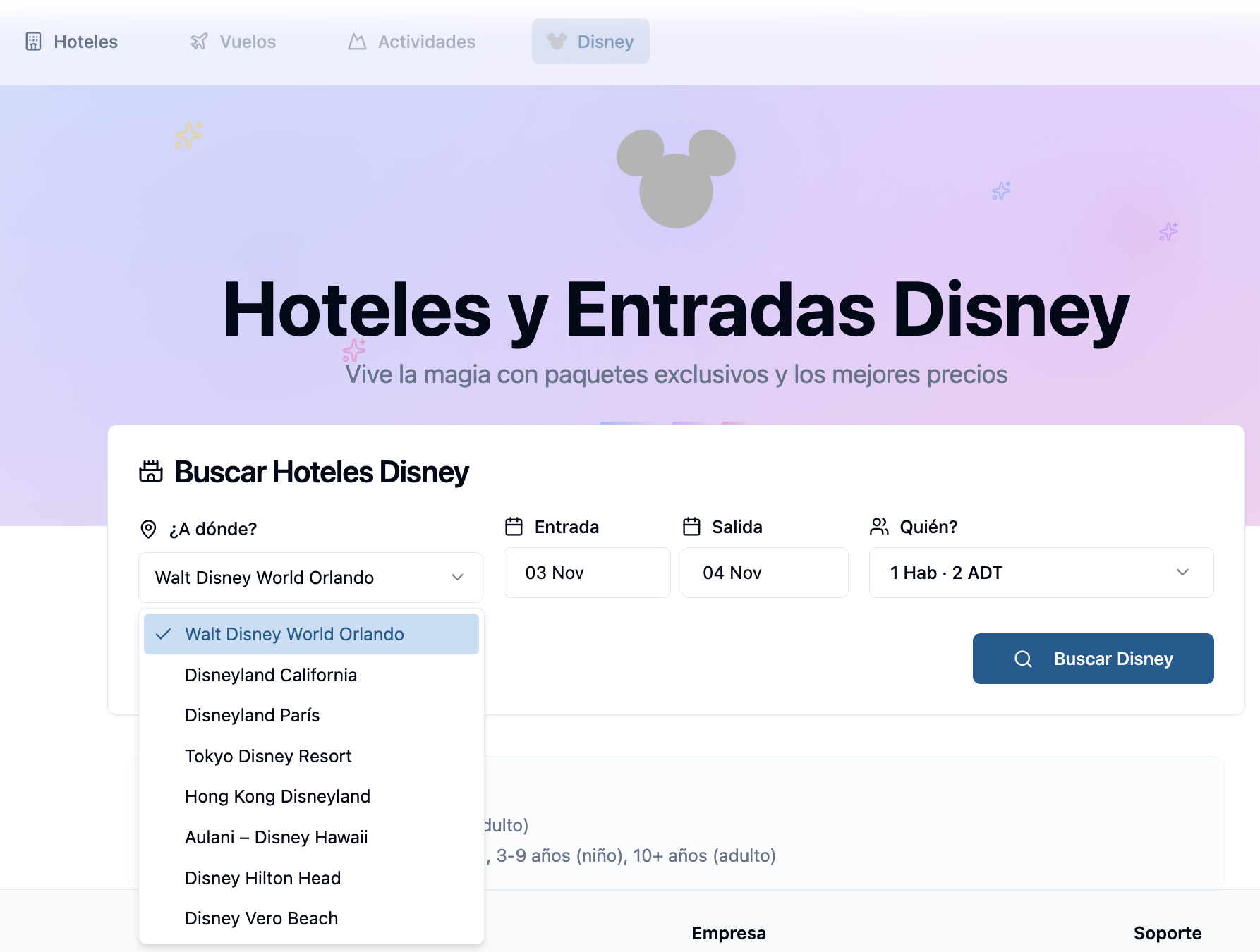The image size is (1260, 952).
Task: Pick Disney Vero Beach option
Action: click(x=311, y=918)
